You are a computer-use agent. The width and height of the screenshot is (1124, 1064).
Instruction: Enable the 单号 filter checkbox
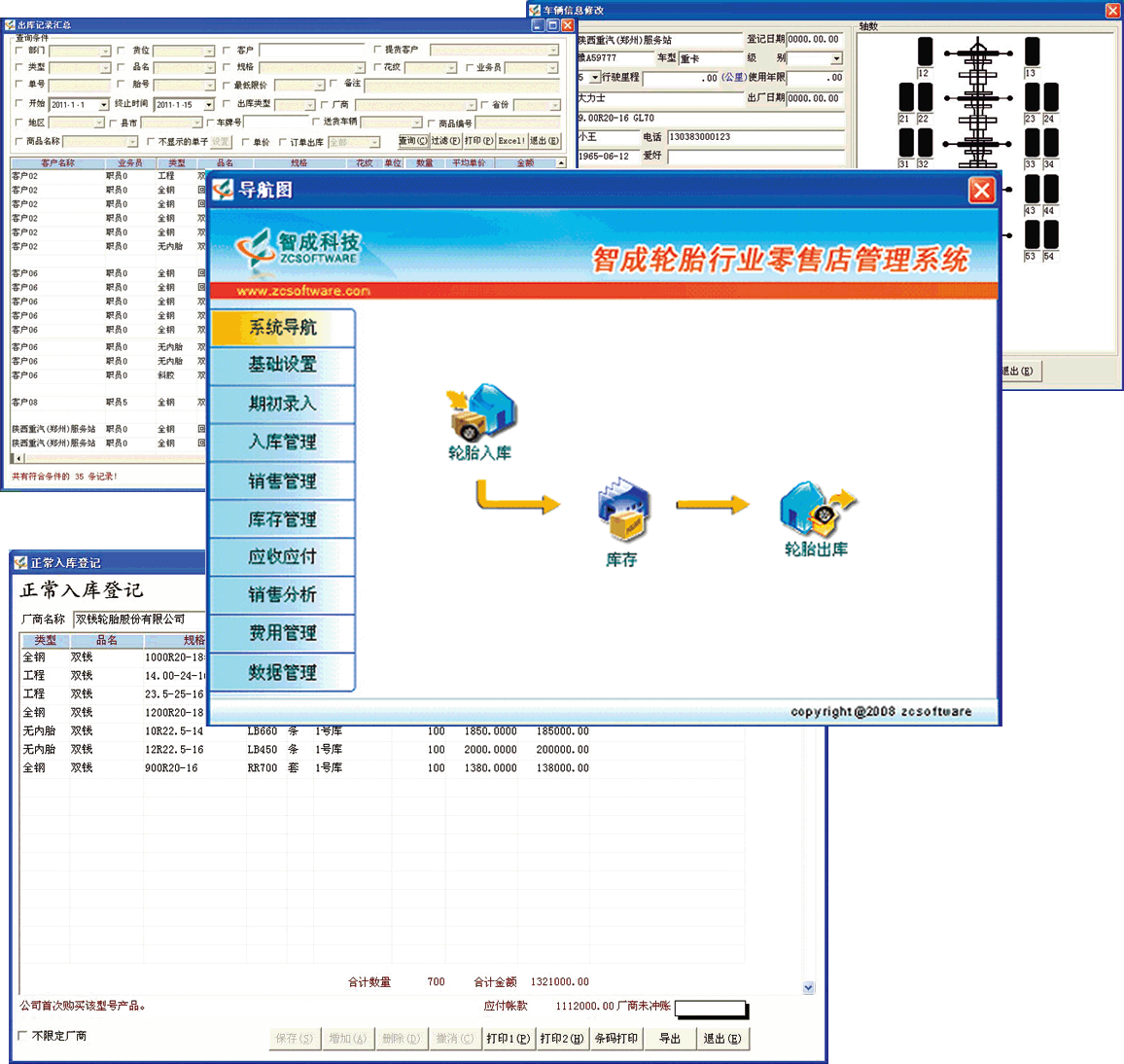[x=19, y=84]
